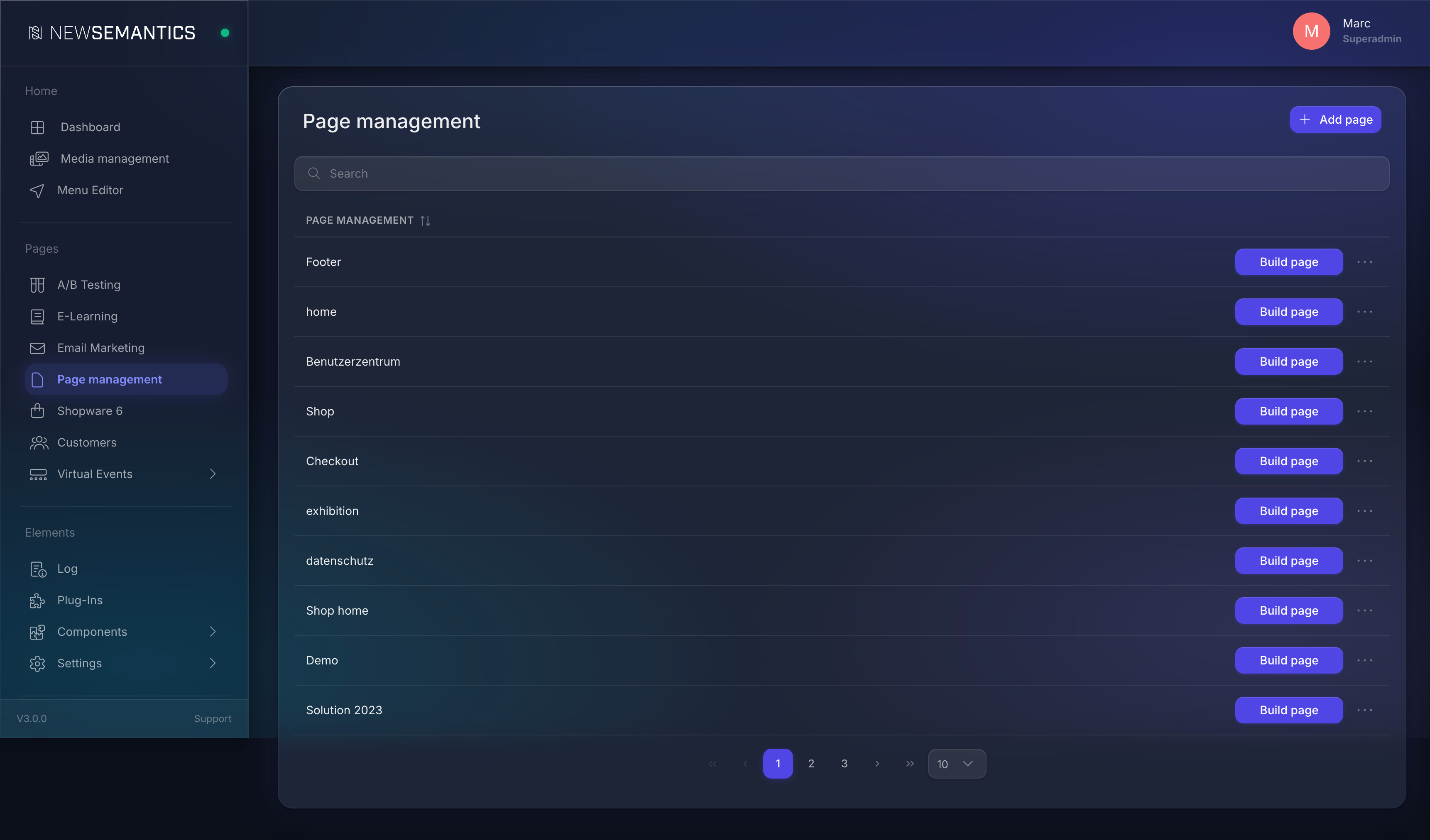1430x840 pixels.
Task: Click the exhibition page name
Action: click(332, 511)
